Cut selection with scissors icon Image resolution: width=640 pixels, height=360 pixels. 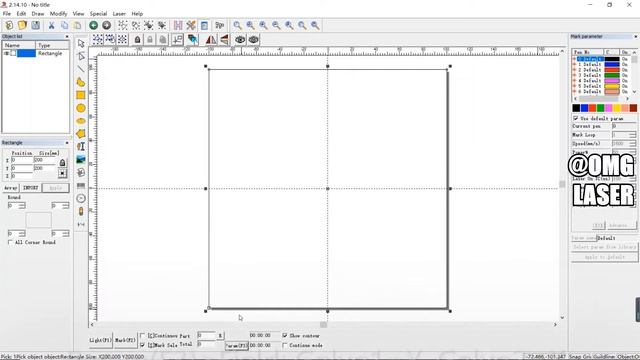(51, 25)
